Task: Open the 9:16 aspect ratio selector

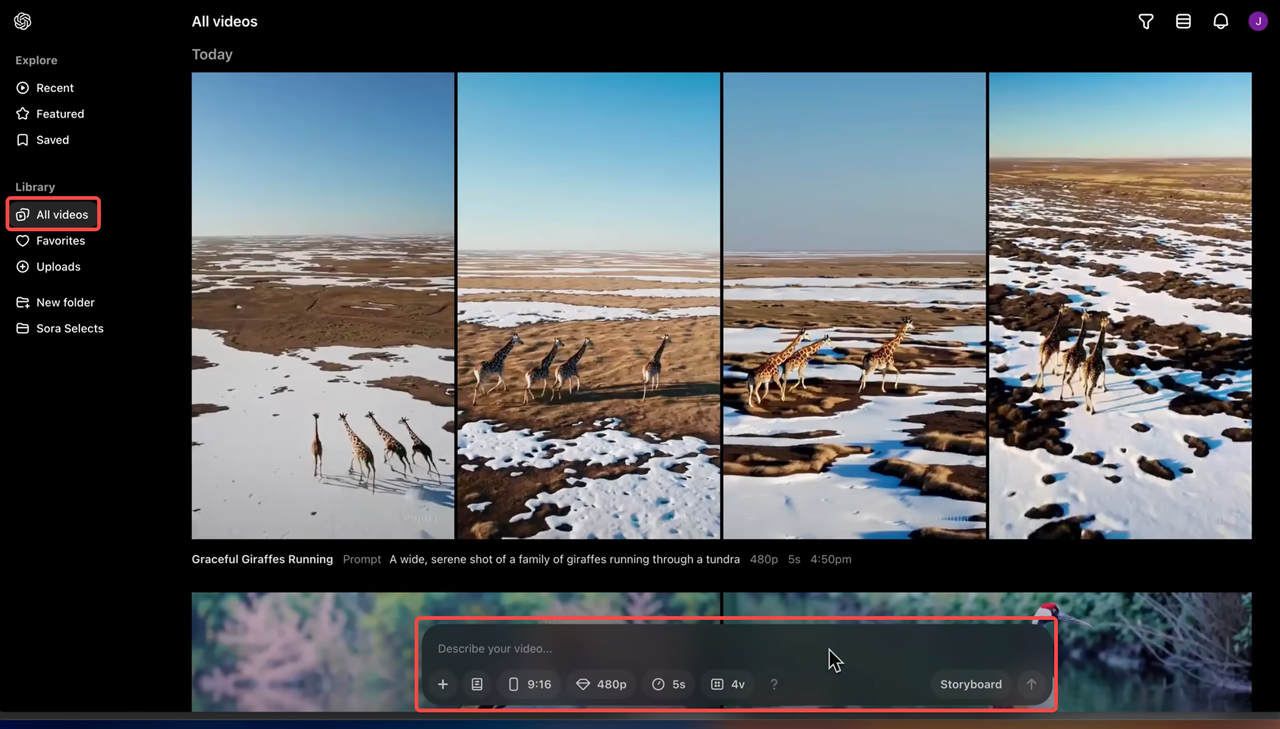Action: coord(529,684)
